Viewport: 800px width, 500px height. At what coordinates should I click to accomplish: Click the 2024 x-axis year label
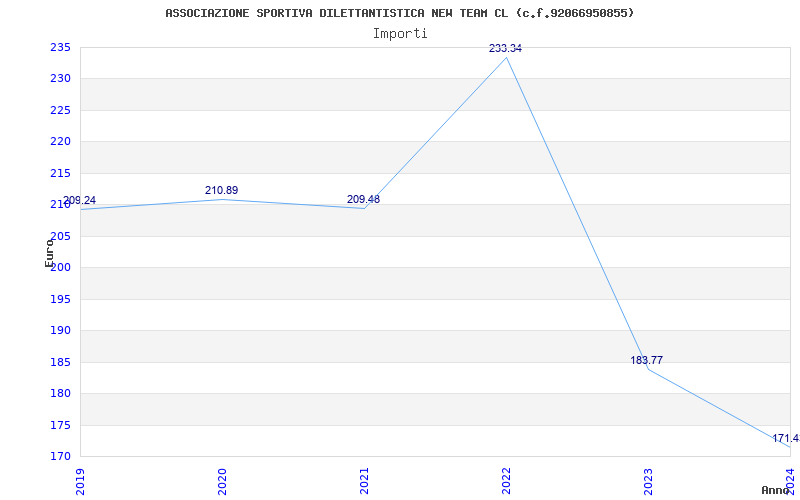coord(789,481)
